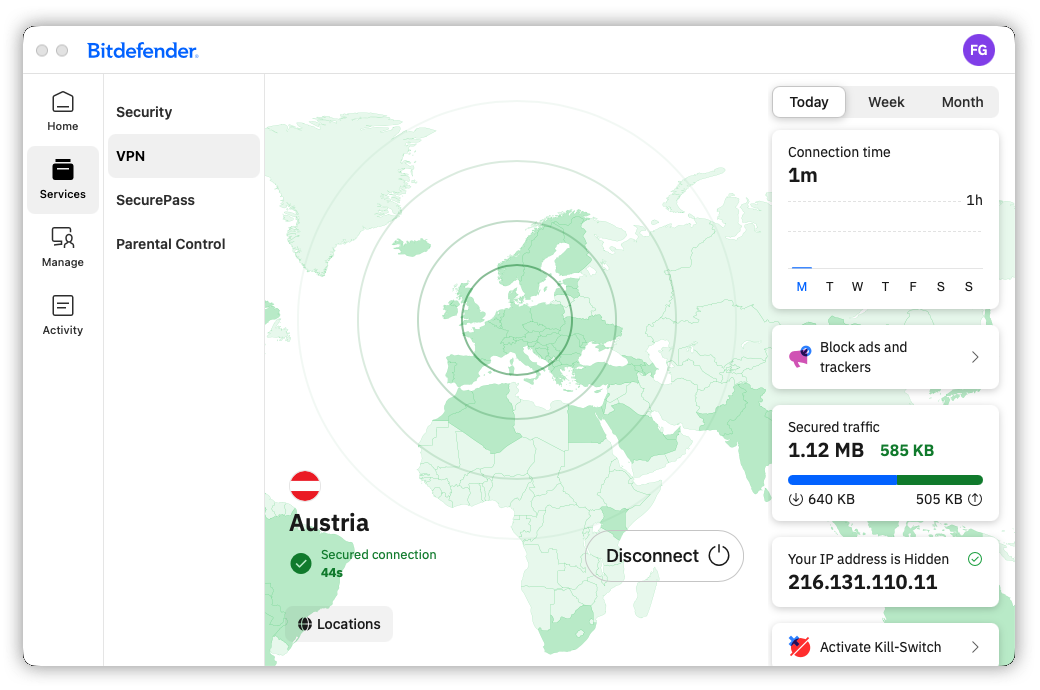Click the 1h chart axis label
Viewport: 1040px width, 690px height.
click(x=974, y=200)
